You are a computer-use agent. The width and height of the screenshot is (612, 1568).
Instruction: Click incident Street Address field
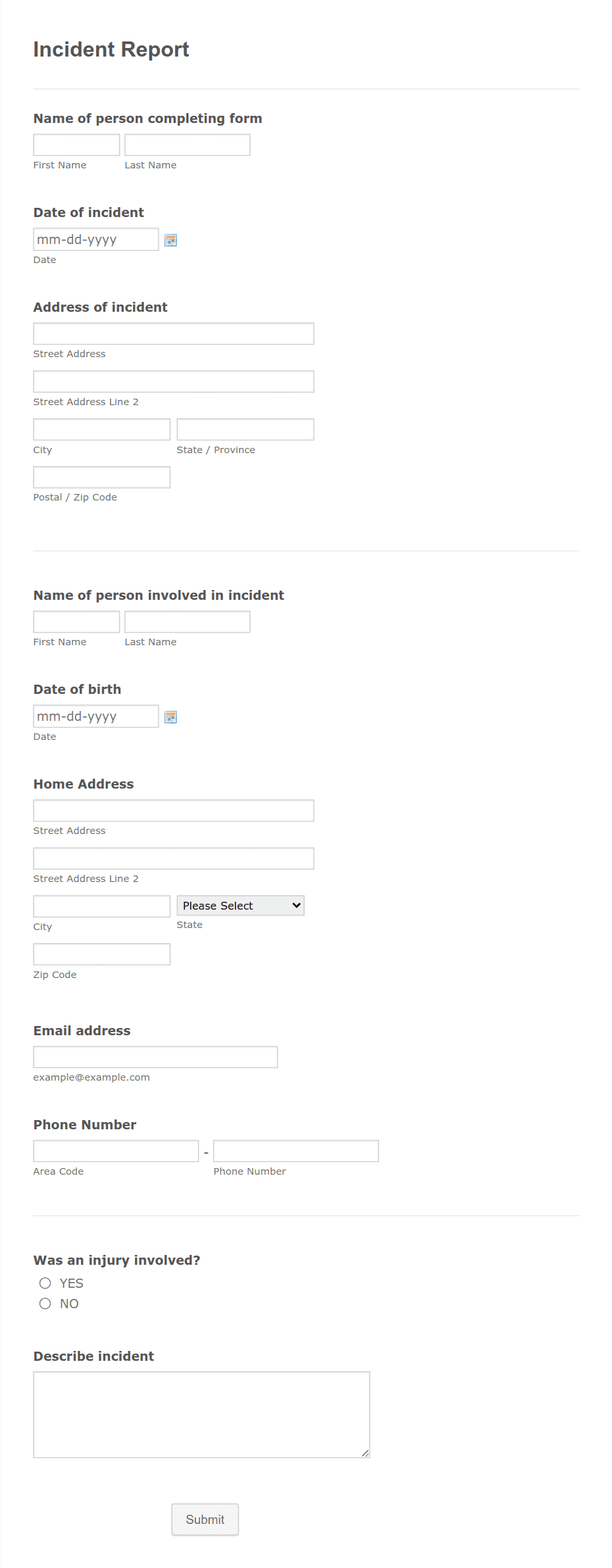tap(174, 333)
